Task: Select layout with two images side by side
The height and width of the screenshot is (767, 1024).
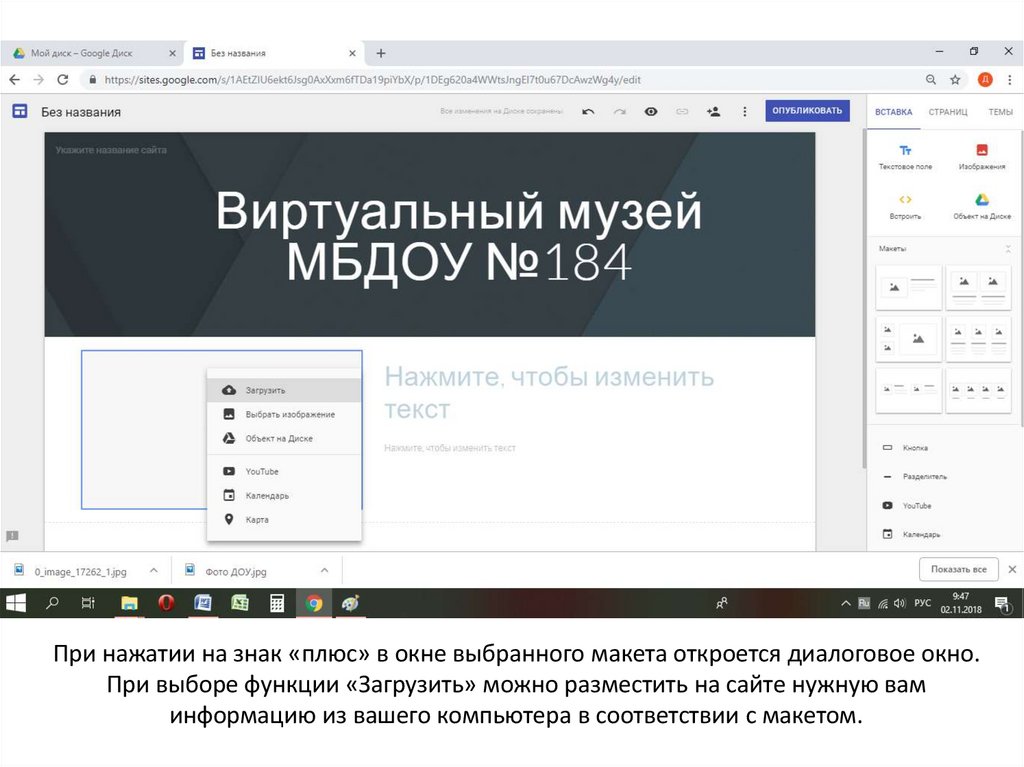Action: coord(978,286)
